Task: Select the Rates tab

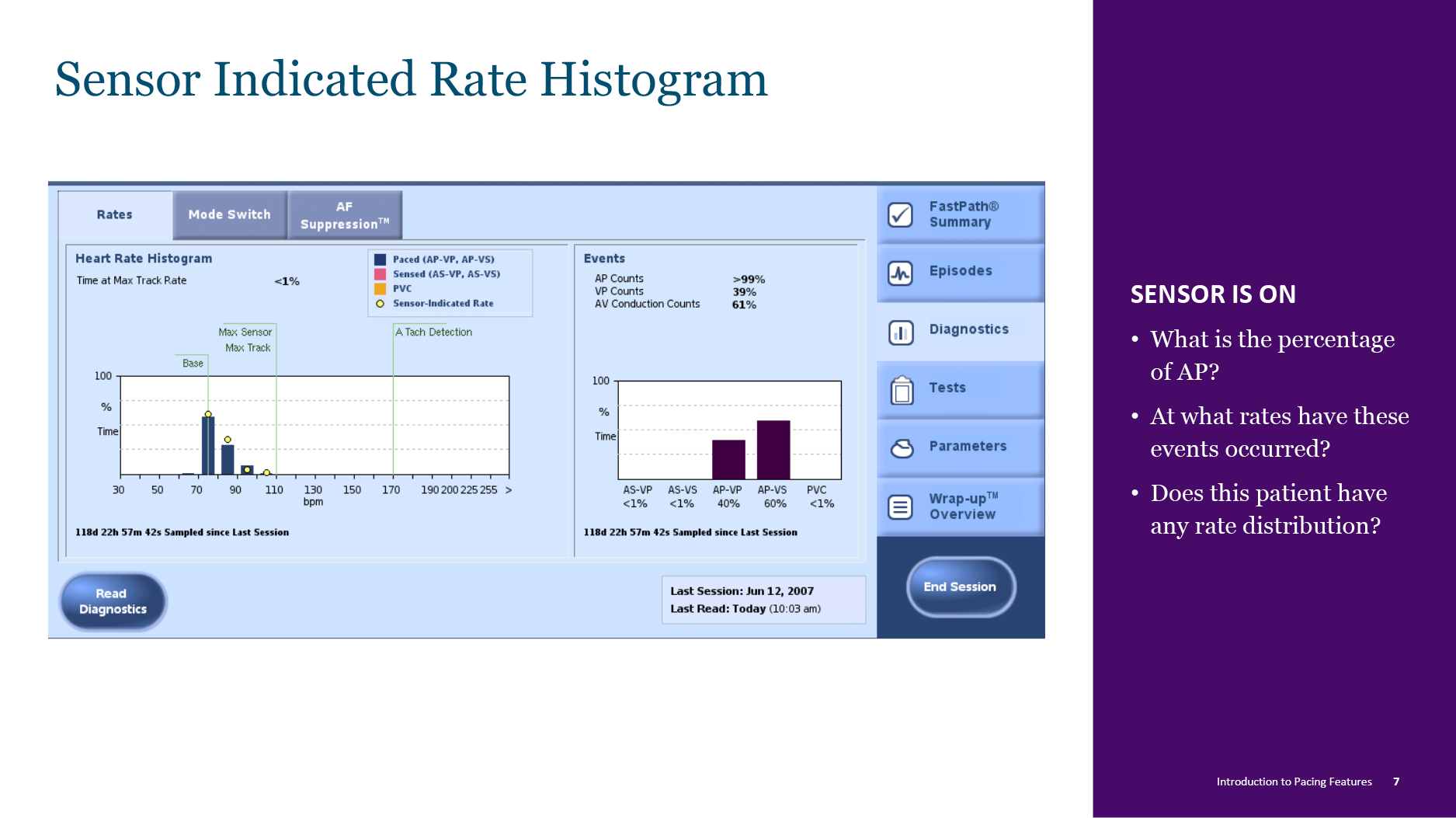Action: tap(115, 214)
